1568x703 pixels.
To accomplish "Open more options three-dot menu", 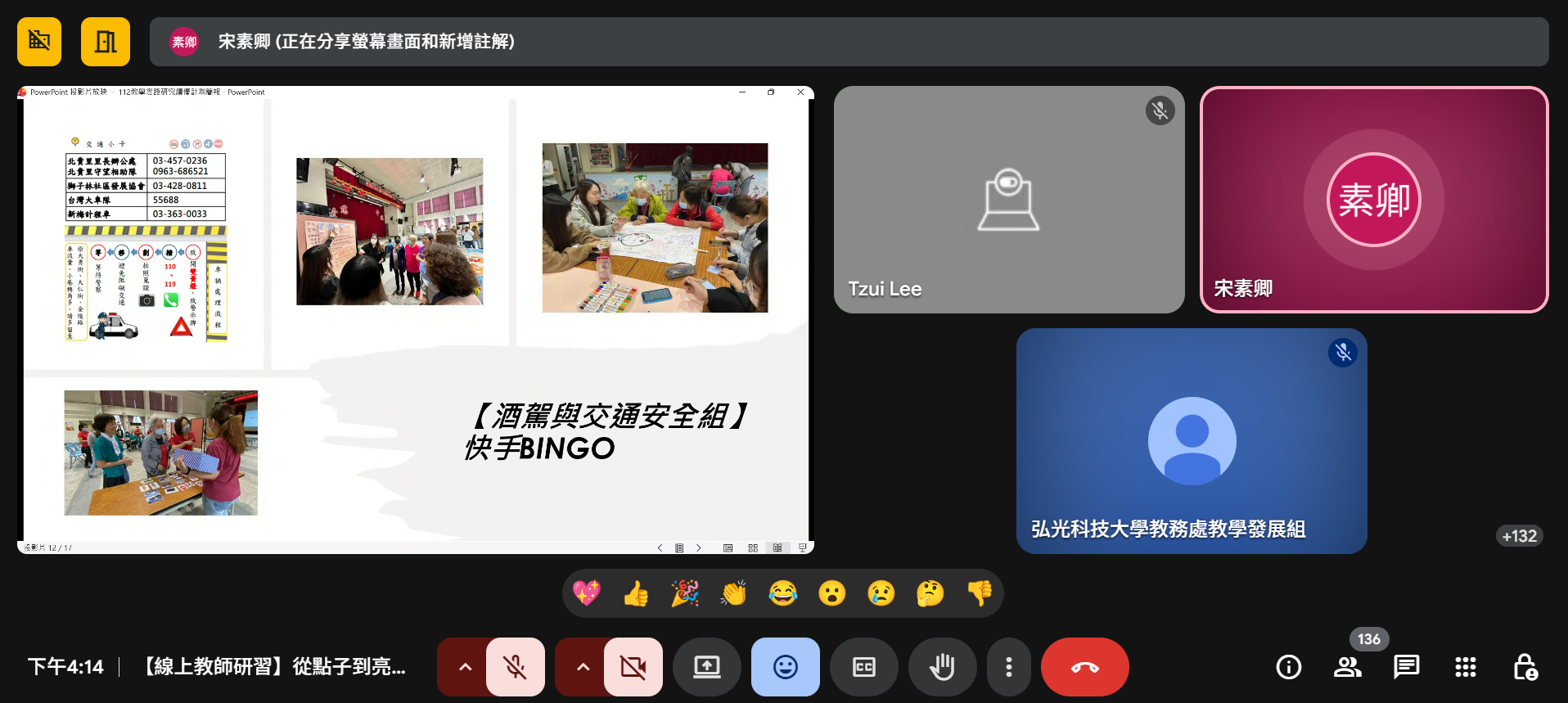I will point(1008,667).
